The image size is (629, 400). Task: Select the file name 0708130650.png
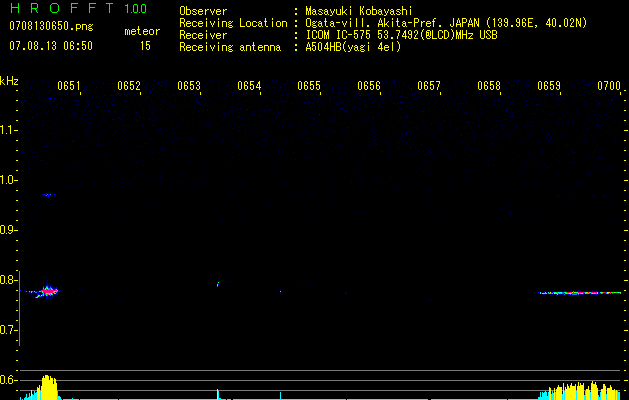[51, 26]
